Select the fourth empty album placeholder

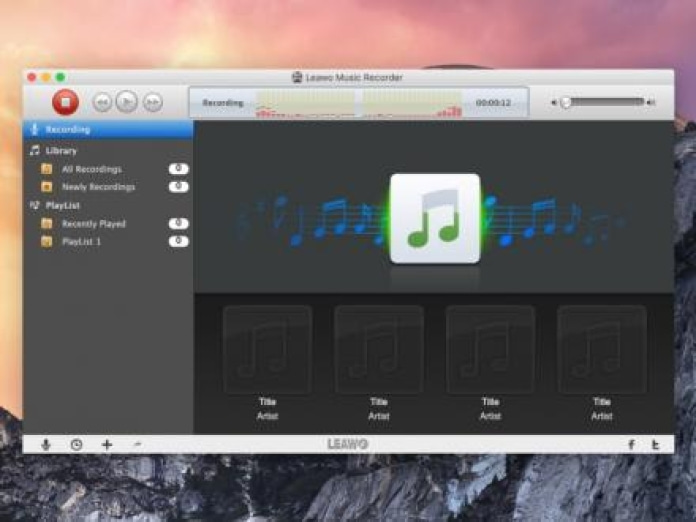click(602, 350)
